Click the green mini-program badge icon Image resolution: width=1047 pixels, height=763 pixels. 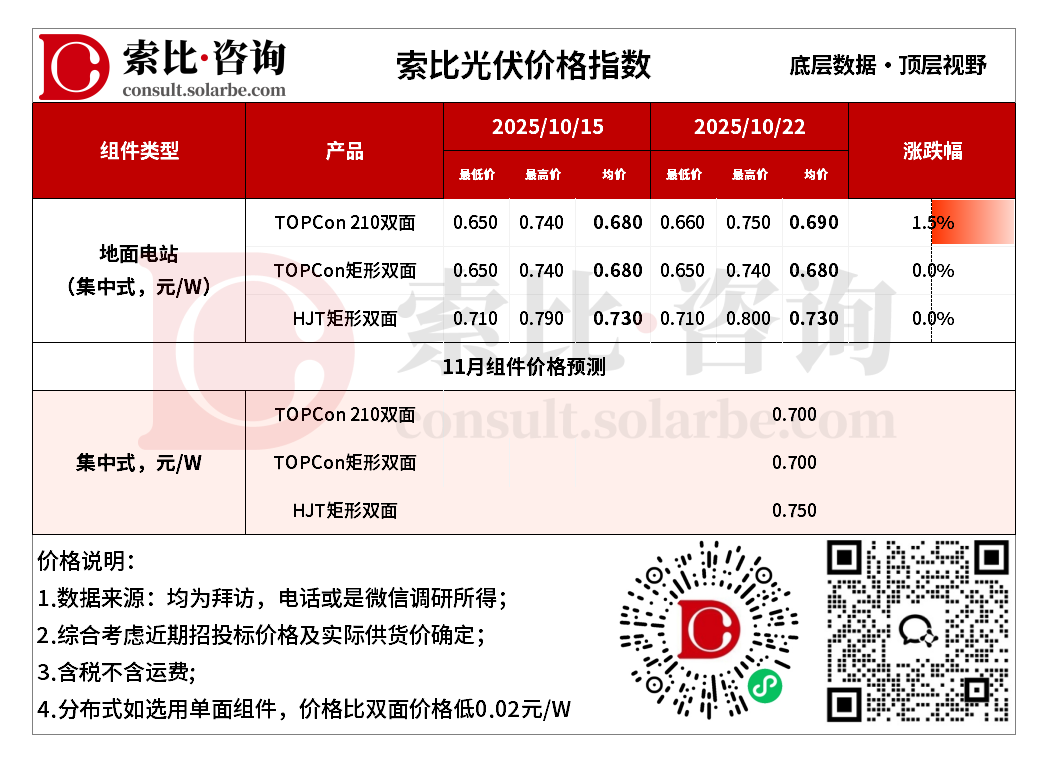pos(765,686)
